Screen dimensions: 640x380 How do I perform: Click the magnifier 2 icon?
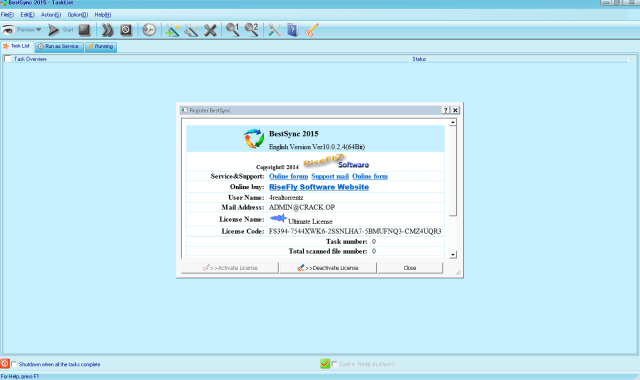click(251, 30)
